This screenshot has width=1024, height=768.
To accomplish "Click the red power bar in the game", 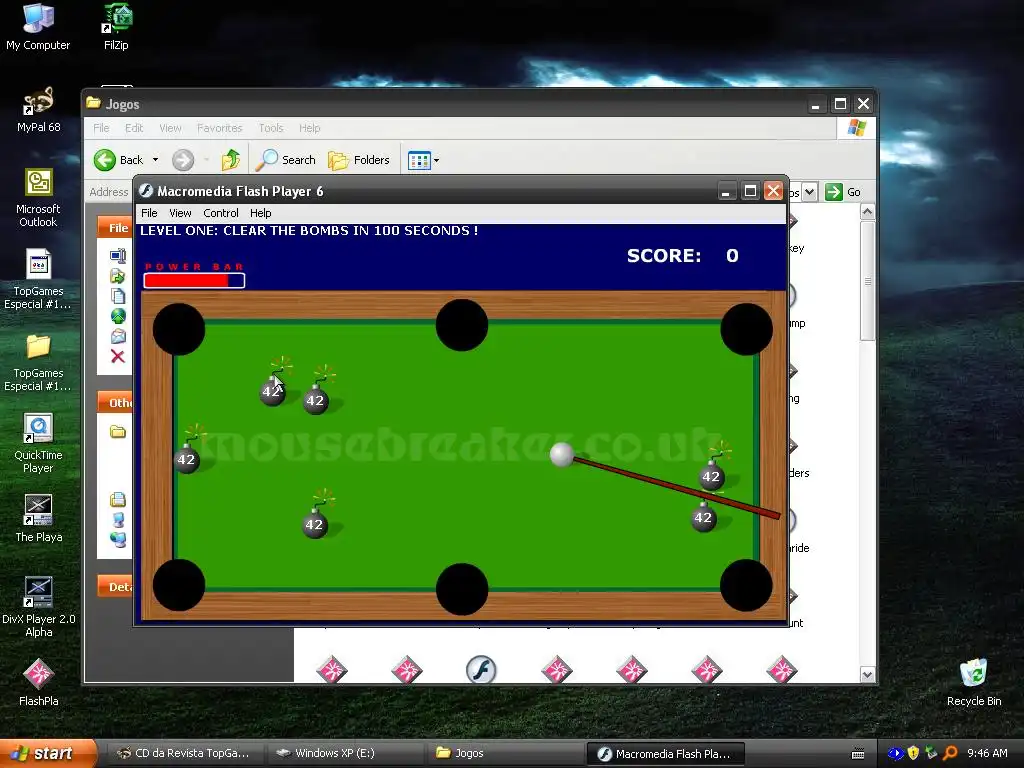I will pyautogui.click(x=195, y=281).
